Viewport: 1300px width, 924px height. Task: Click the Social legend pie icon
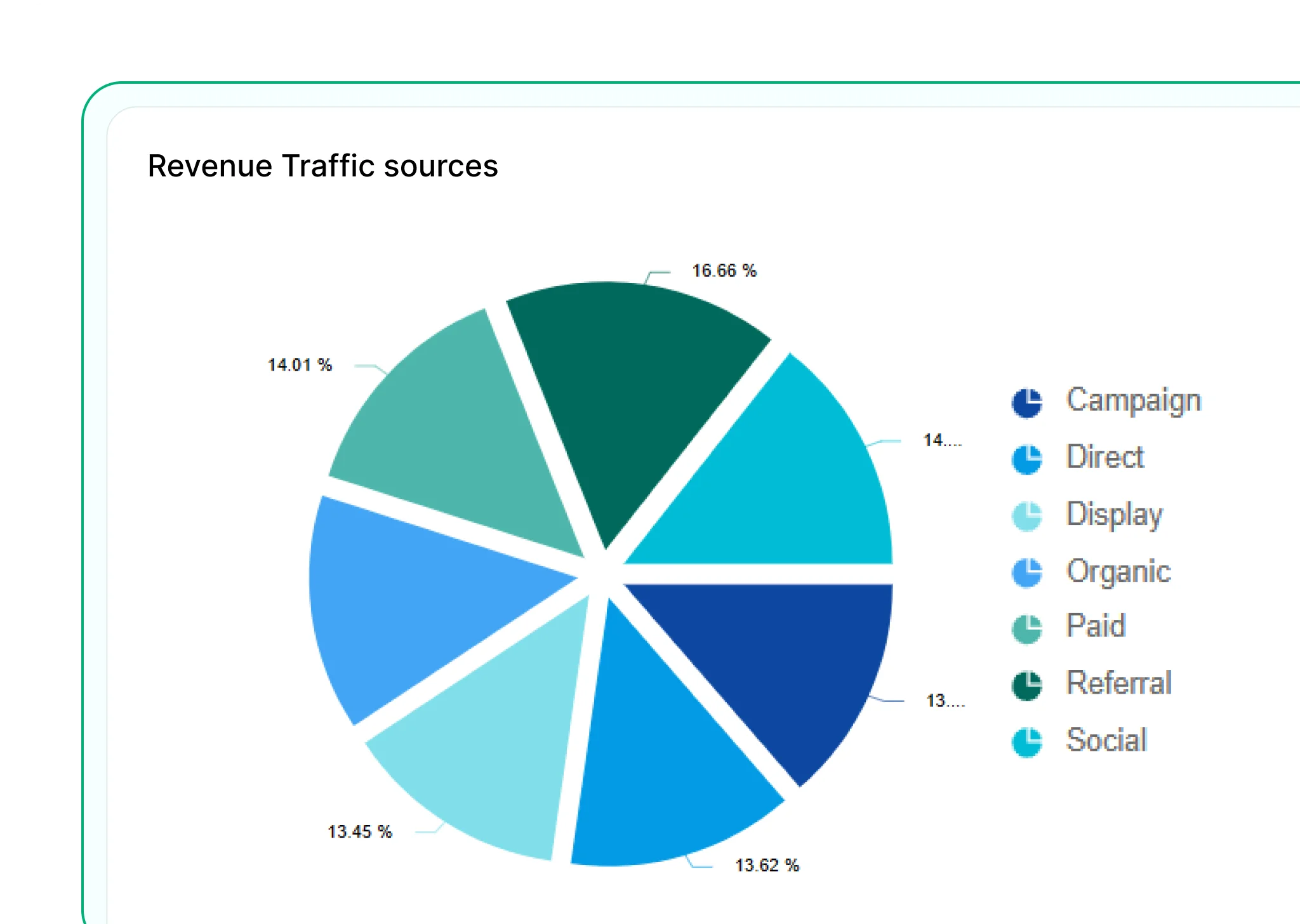click(x=1027, y=741)
